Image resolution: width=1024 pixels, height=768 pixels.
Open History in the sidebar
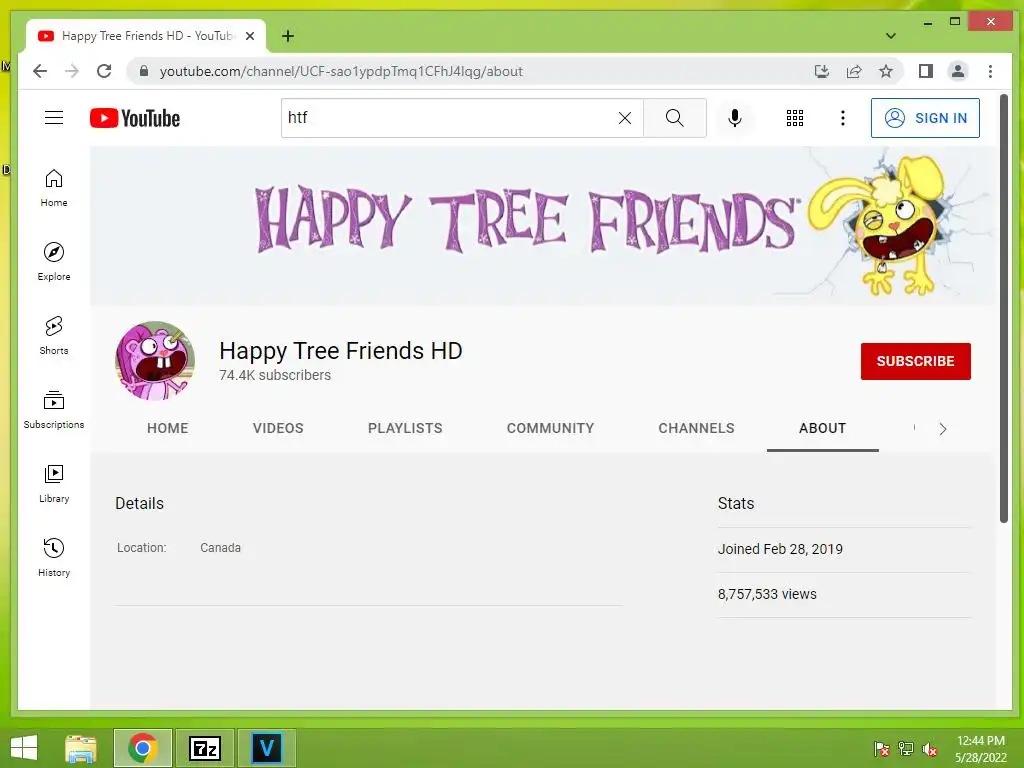pyautogui.click(x=54, y=557)
